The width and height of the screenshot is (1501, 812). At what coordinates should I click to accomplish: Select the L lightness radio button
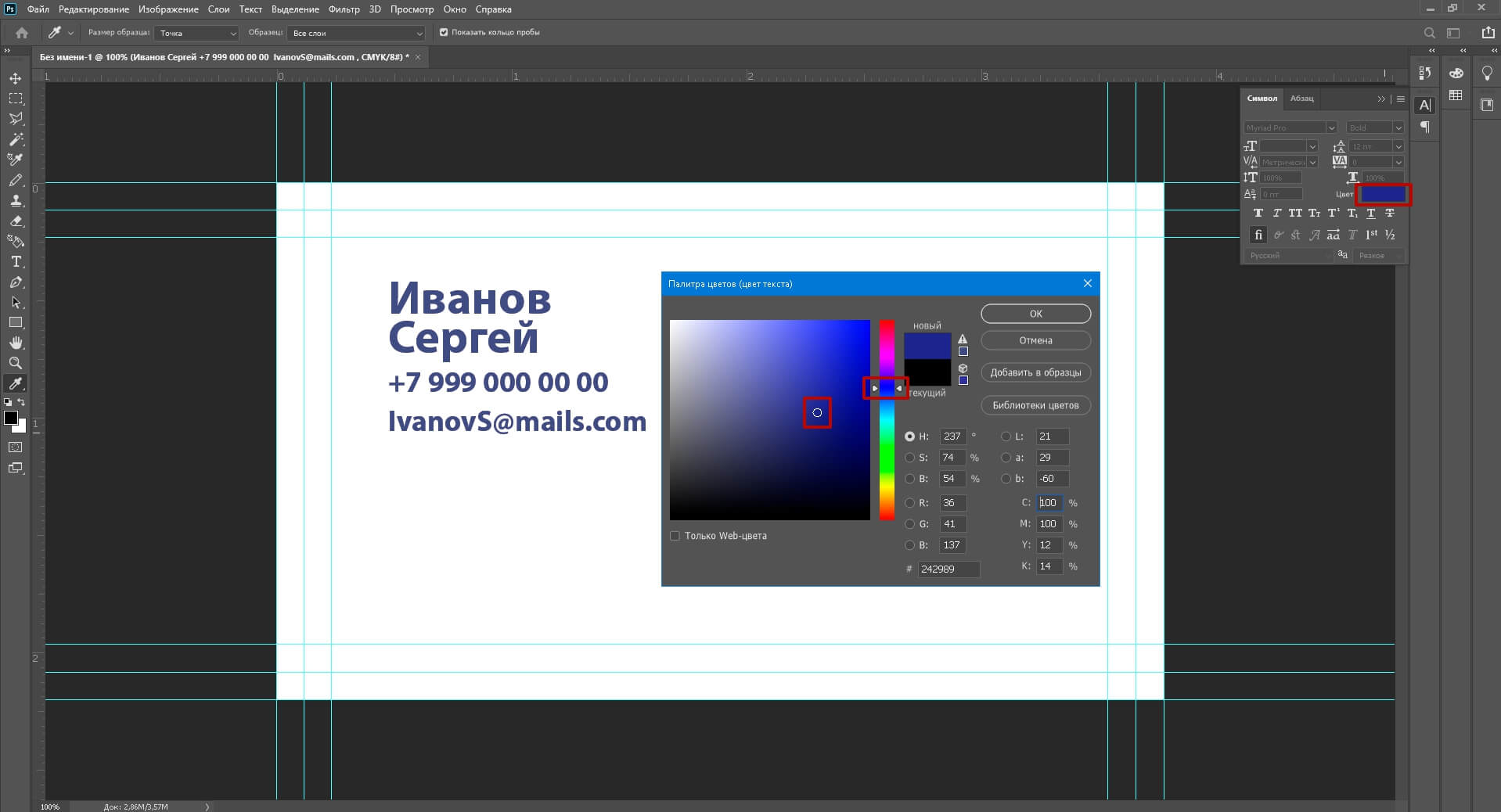coord(1006,437)
